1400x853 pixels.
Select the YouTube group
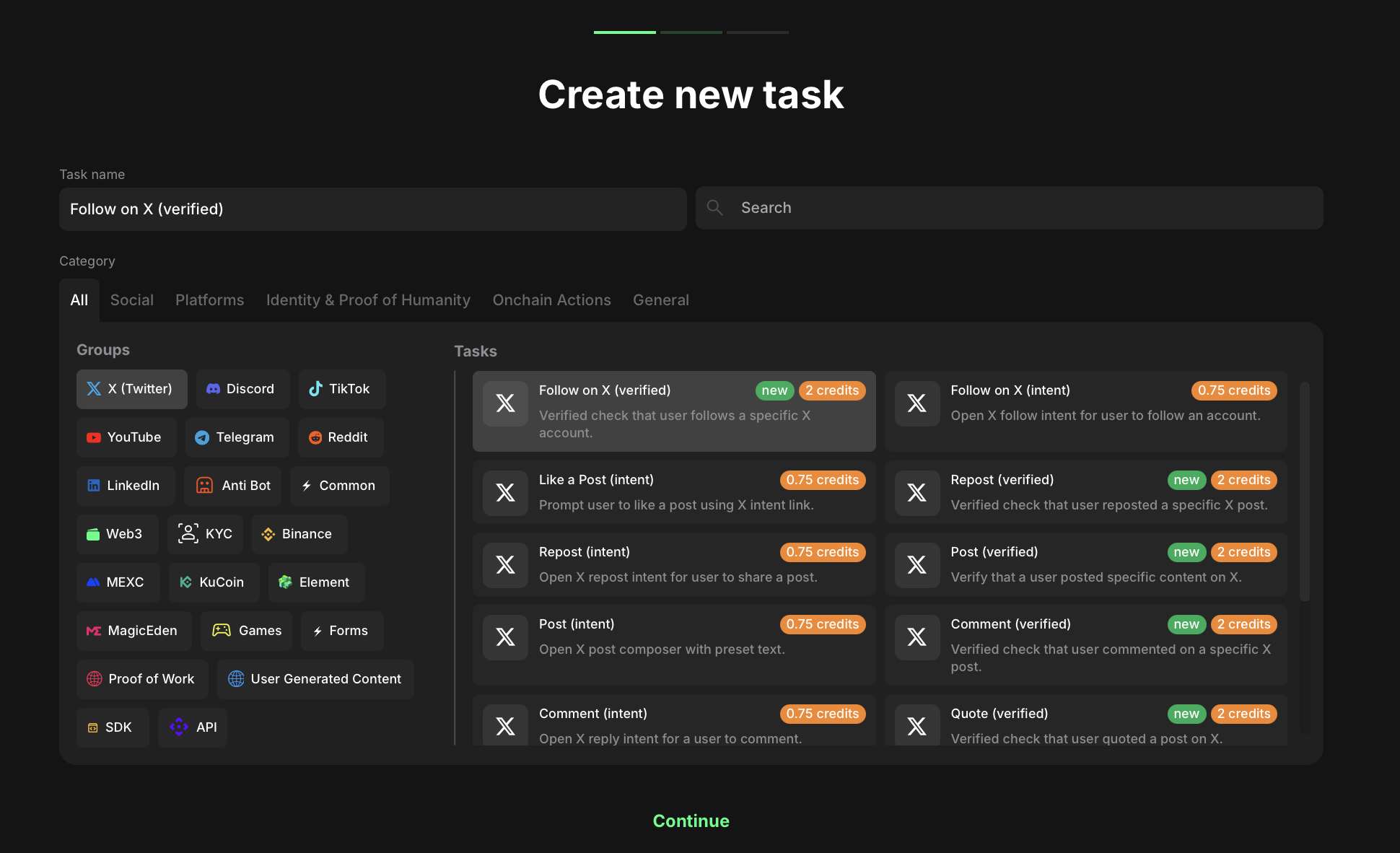pos(126,437)
